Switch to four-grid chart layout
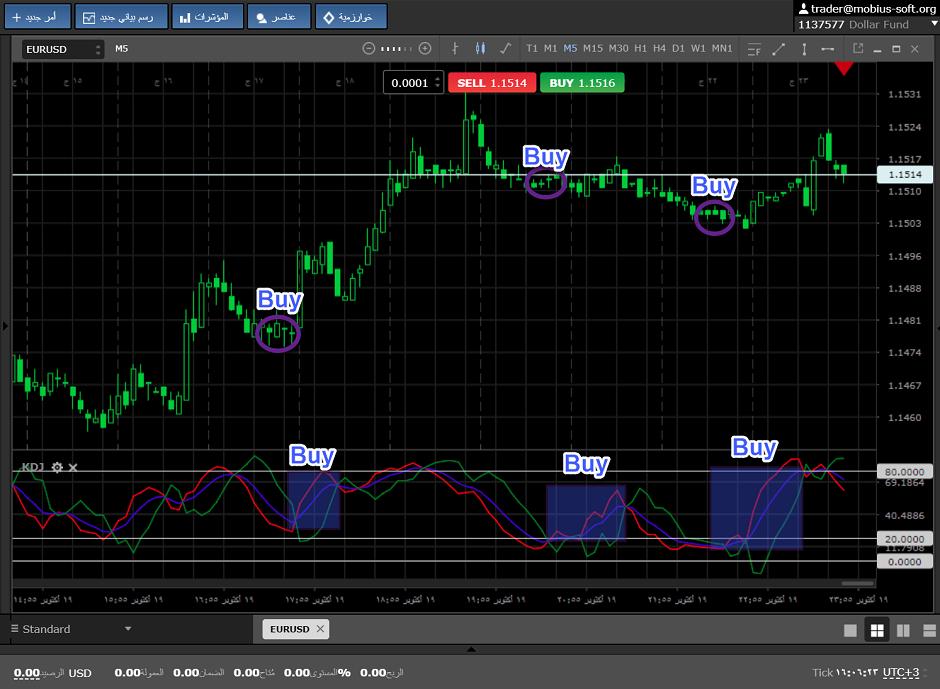940x689 pixels. [x=876, y=630]
